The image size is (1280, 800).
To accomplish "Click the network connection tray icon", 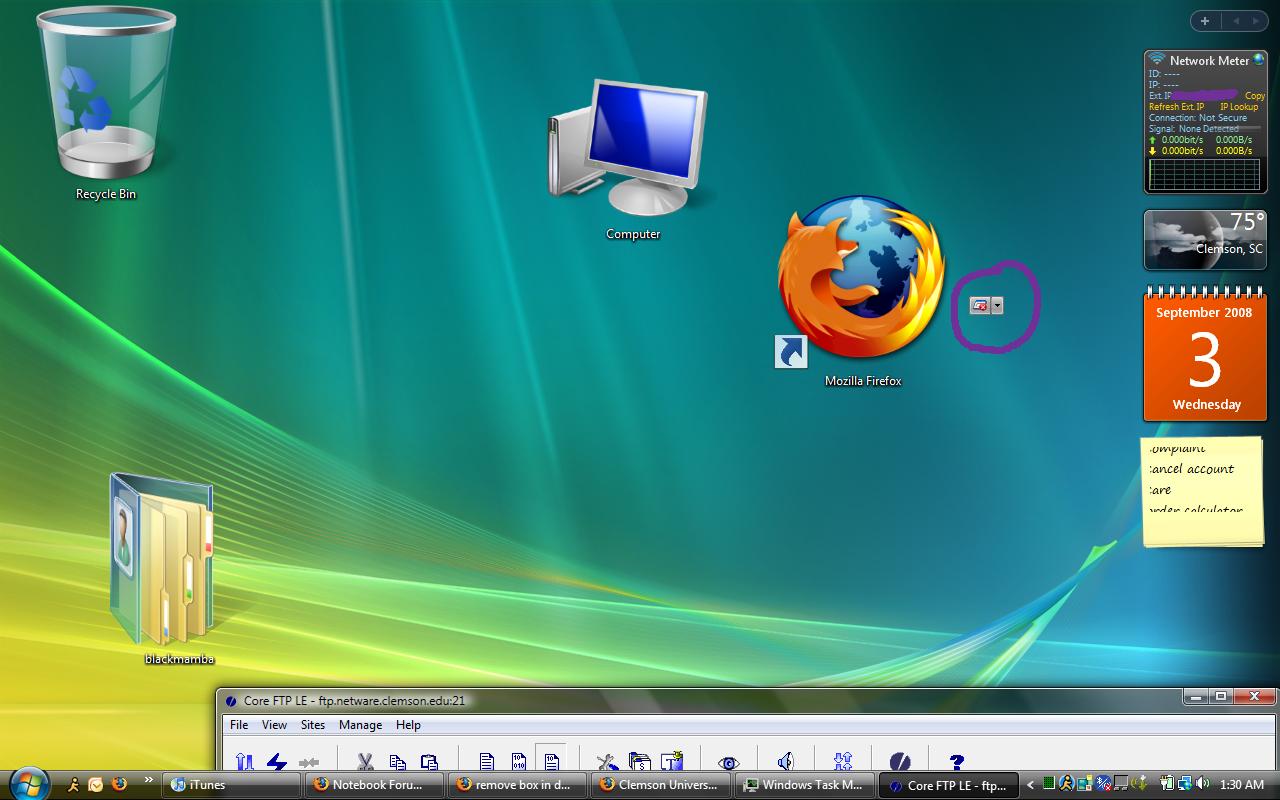I will [1186, 784].
